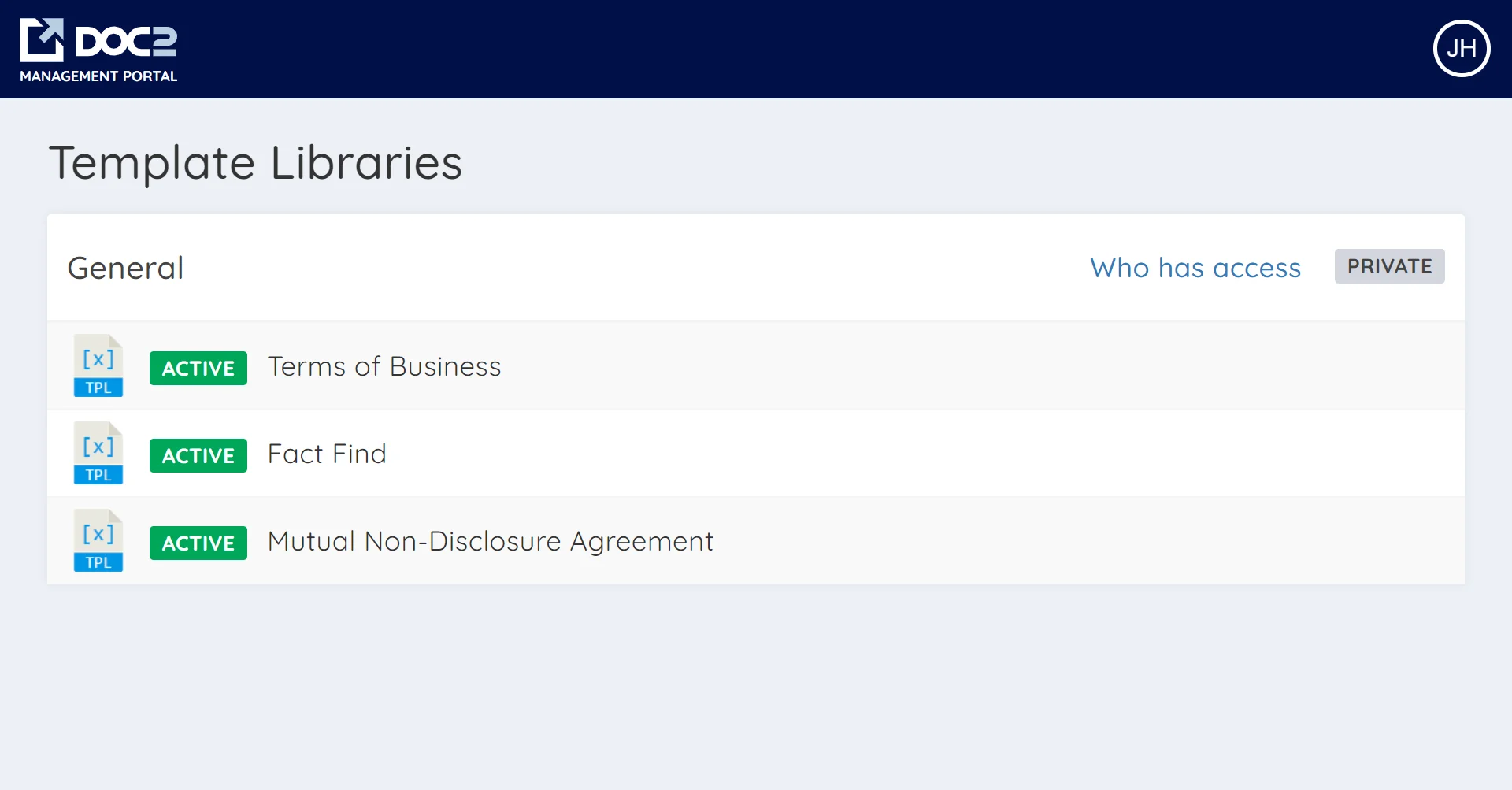Click the Terms of Business template file icon

[x=98, y=366]
